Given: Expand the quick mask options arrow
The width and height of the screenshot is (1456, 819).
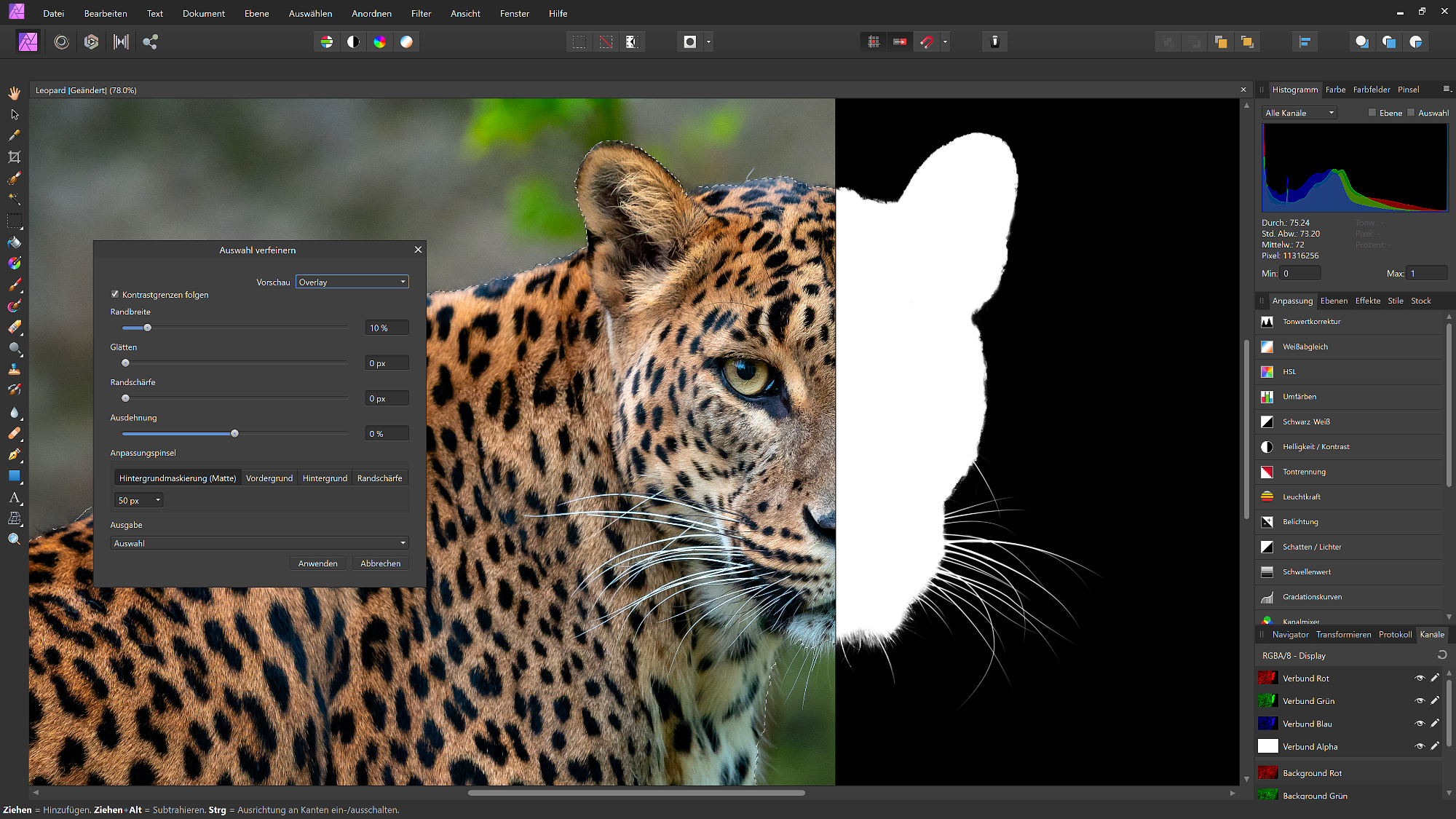Looking at the screenshot, I should 708,42.
